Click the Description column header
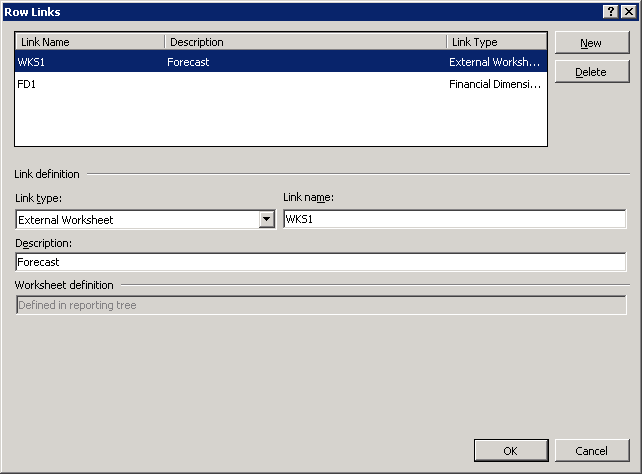 click(305, 42)
